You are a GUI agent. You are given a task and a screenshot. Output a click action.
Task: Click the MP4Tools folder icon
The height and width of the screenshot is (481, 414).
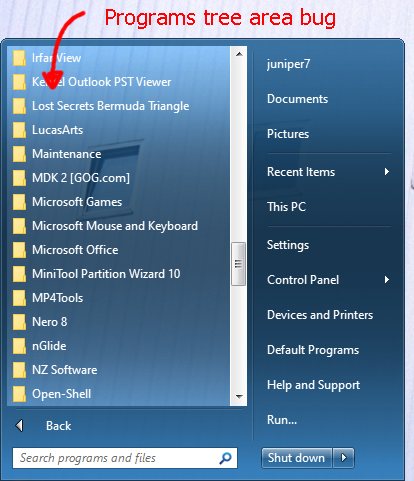point(19,298)
